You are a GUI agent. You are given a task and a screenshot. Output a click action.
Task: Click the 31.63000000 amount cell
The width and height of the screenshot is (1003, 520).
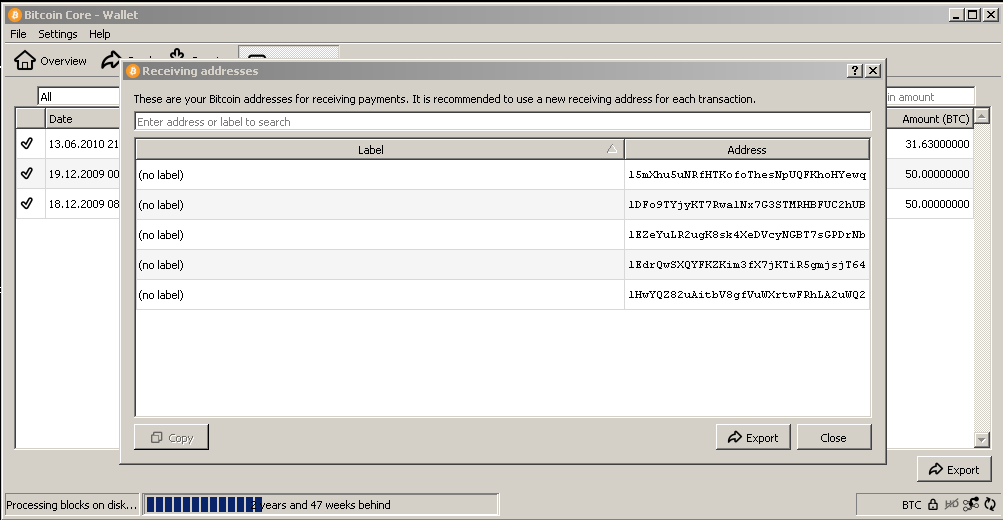pos(929,144)
